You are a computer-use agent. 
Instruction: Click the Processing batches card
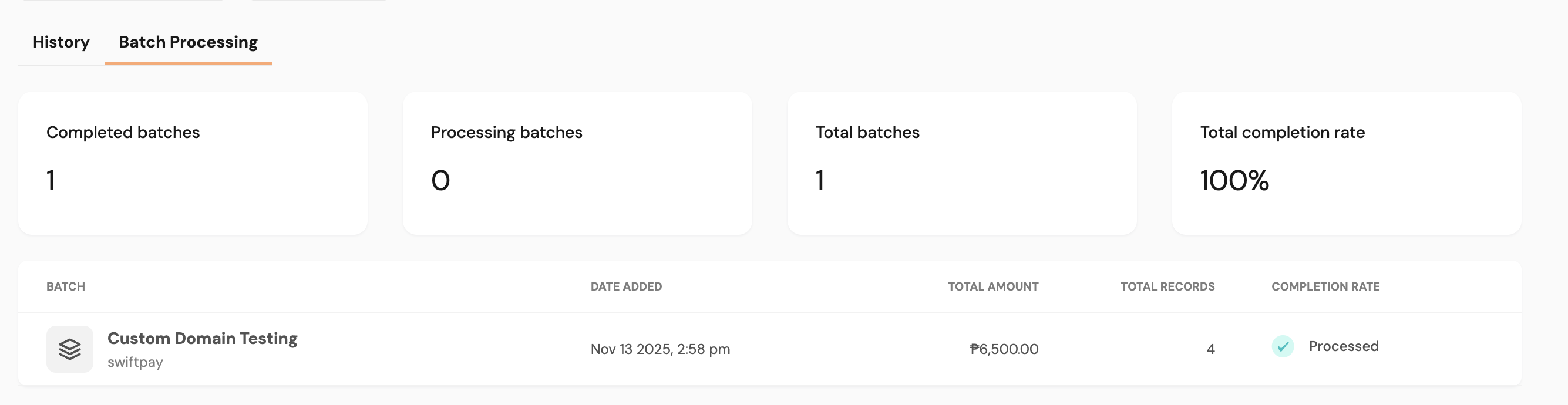click(577, 163)
